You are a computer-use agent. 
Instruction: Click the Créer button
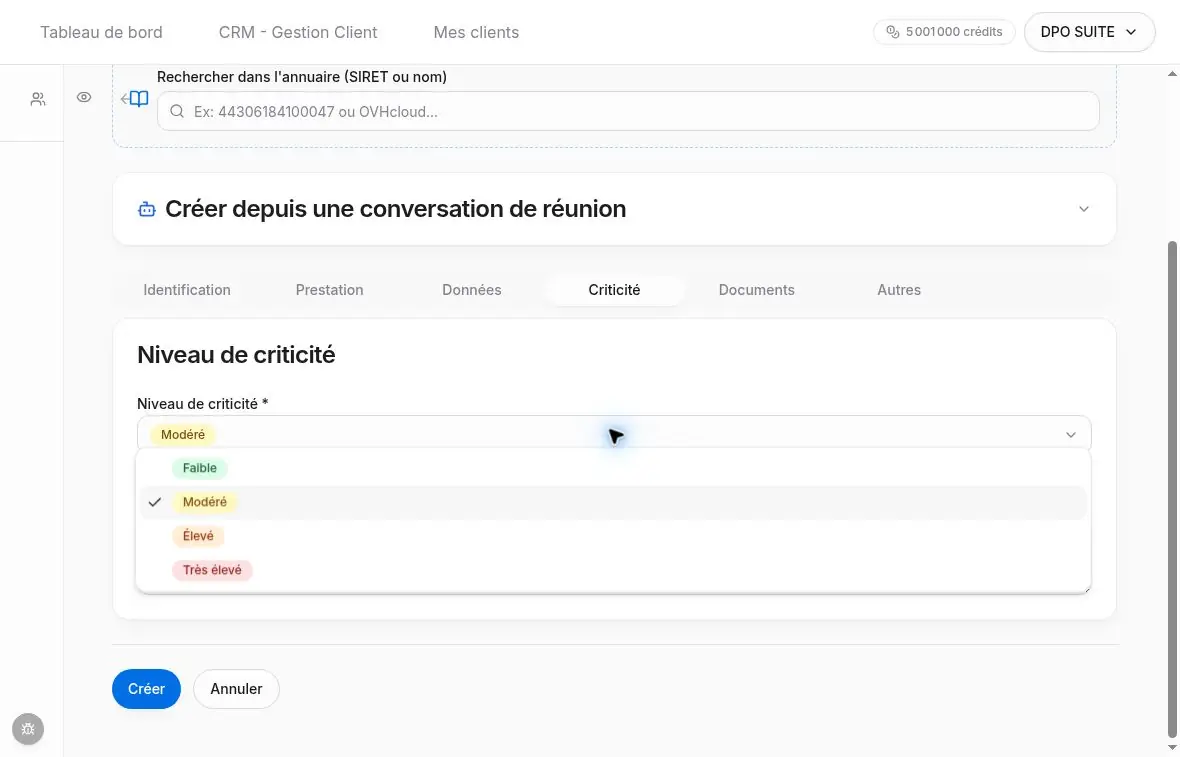146,689
